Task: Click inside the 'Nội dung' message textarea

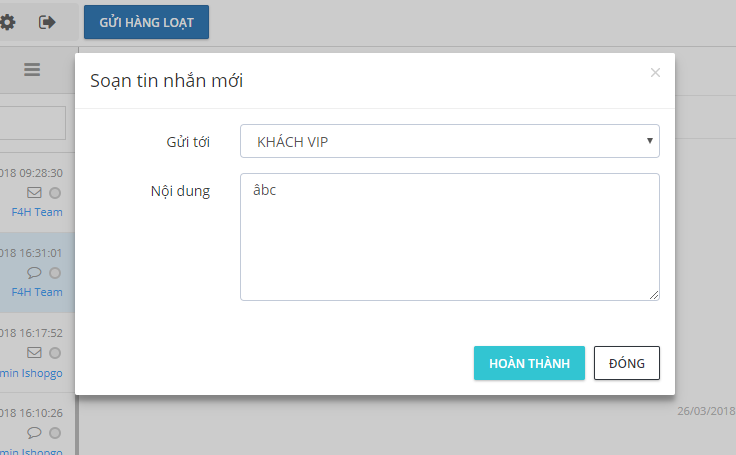Action: point(449,236)
